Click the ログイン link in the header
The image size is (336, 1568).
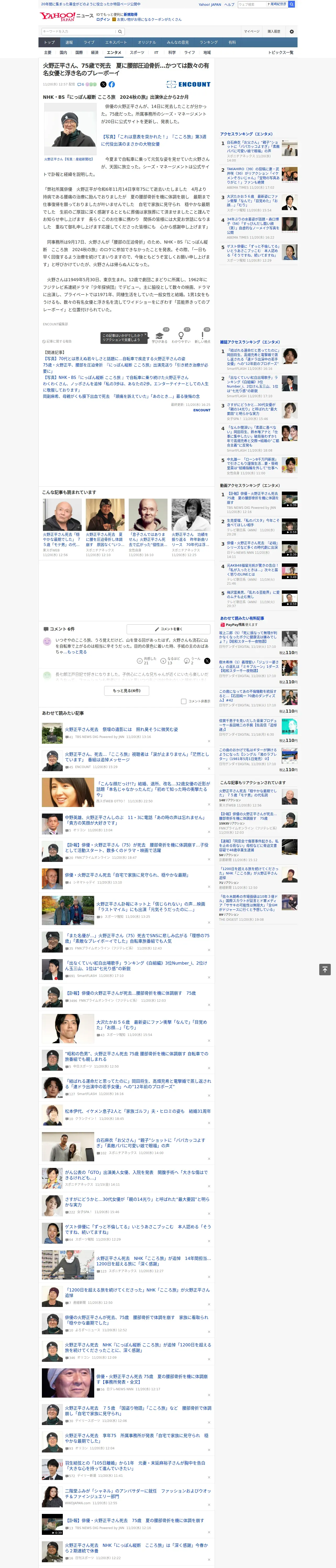[x=103, y=20]
